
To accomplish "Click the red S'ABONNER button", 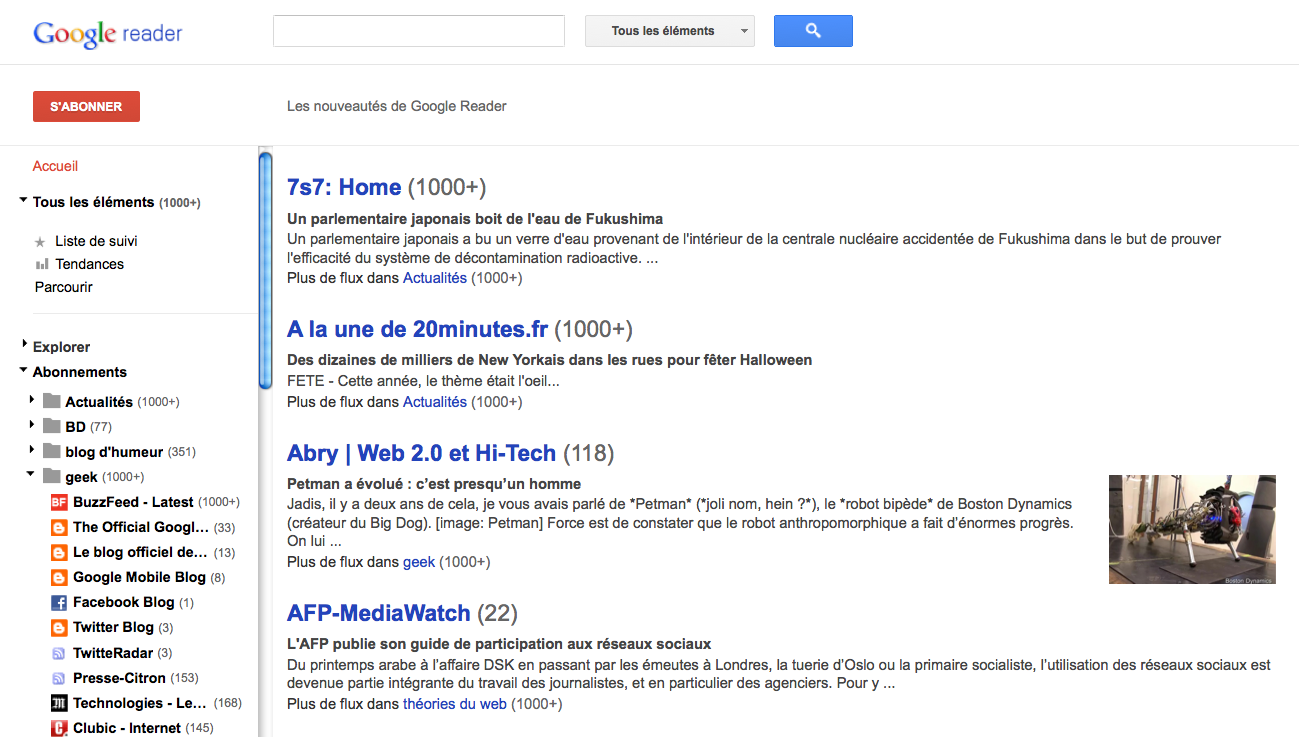I will pyautogui.click(x=86, y=107).
